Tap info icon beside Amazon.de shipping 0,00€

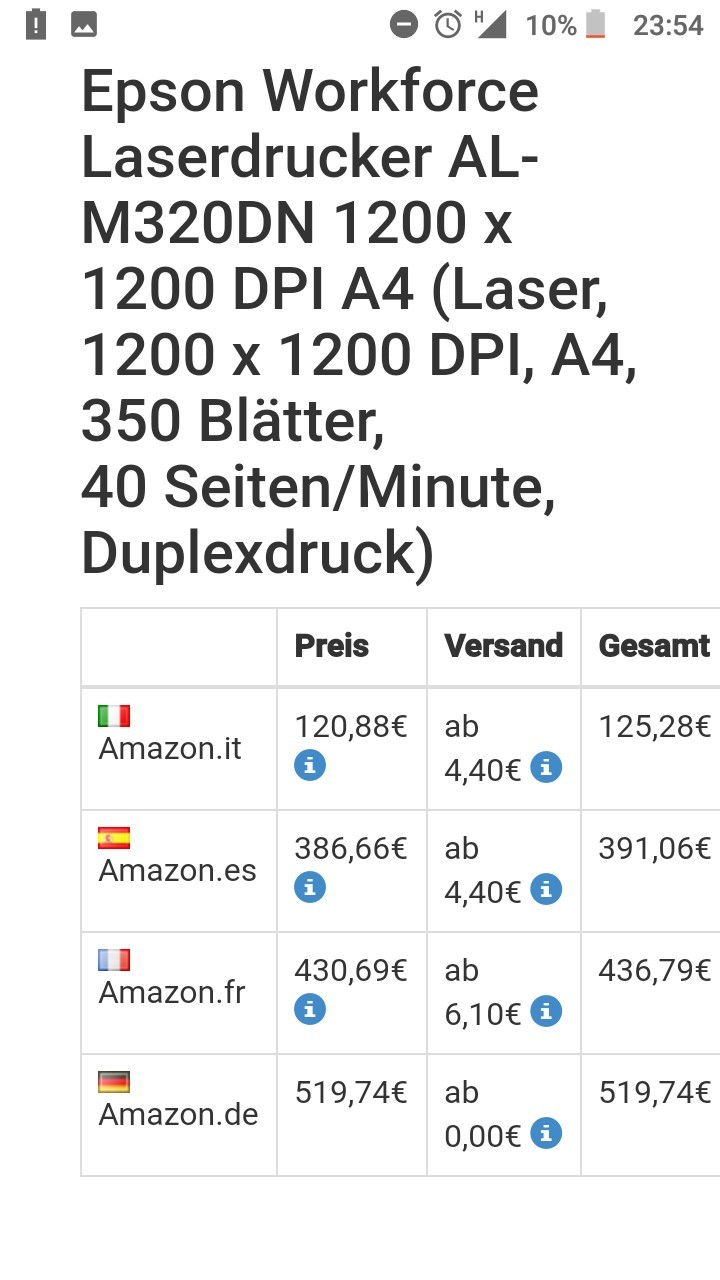point(546,1134)
